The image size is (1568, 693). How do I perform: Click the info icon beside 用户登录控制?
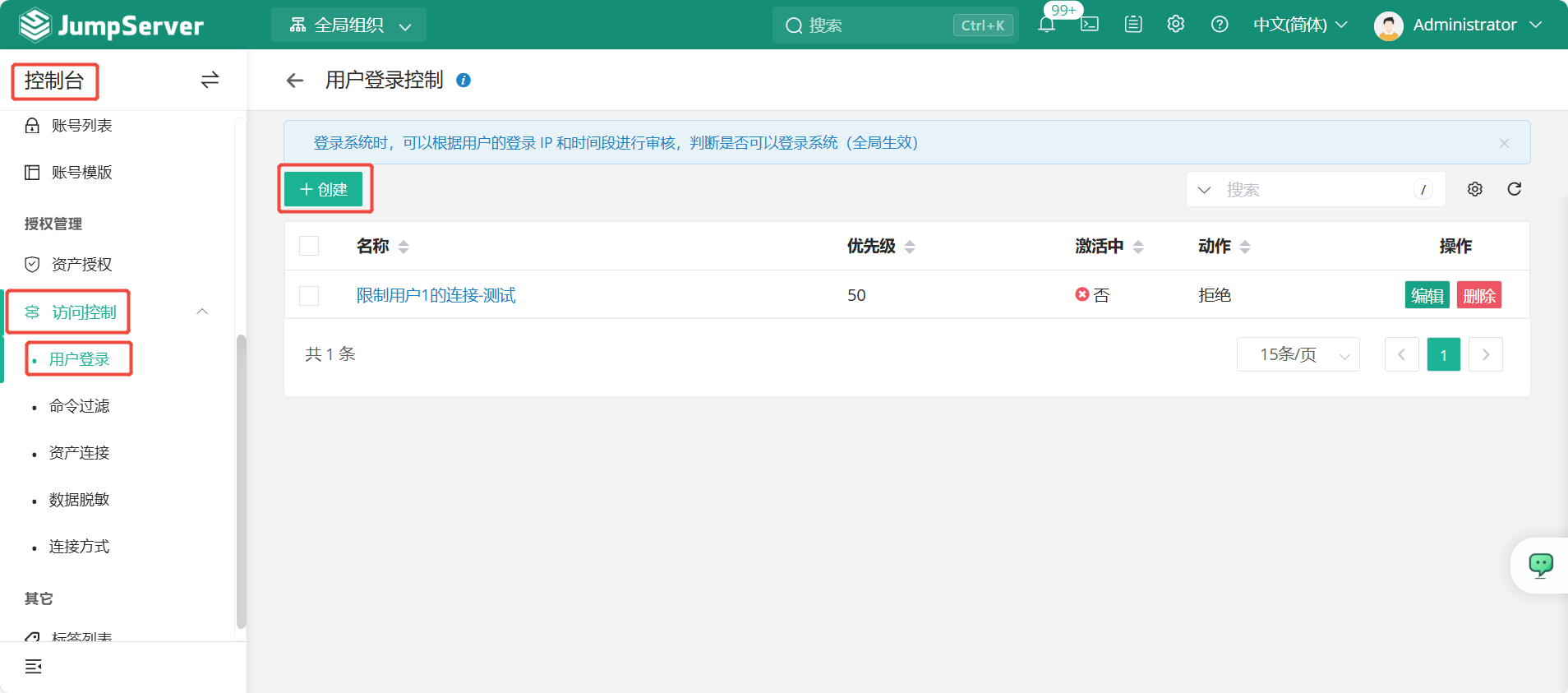[x=463, y=81]
